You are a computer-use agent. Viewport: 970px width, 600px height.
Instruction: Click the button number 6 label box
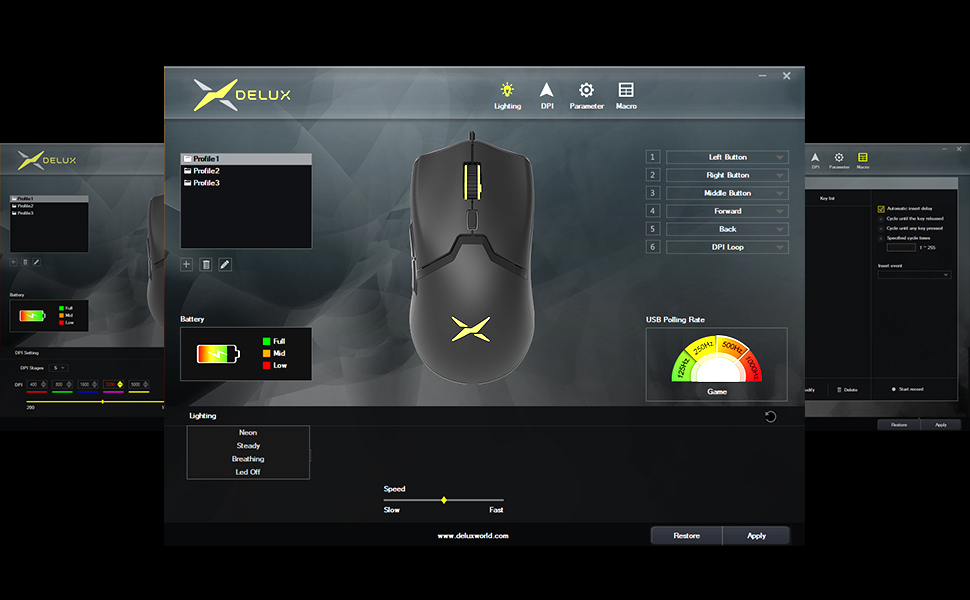653,247
